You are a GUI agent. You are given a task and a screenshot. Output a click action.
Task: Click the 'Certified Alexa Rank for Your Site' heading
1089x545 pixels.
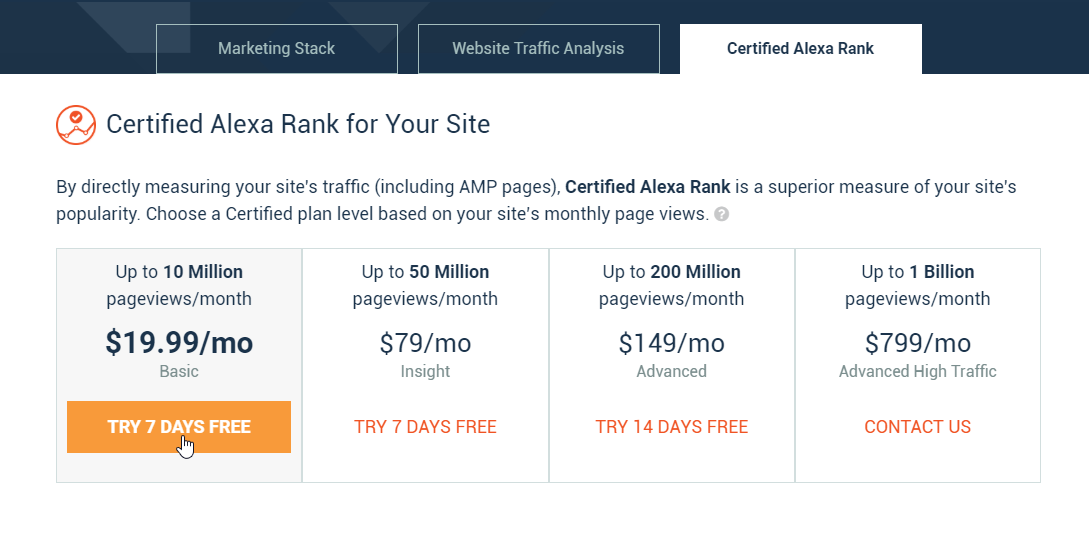tap(298, 124)
